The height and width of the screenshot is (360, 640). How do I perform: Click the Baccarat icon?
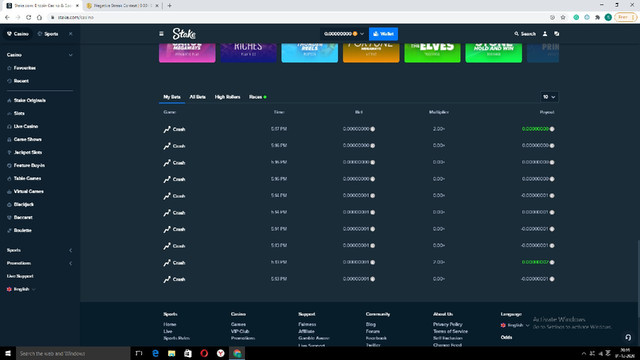pos(9,218)
